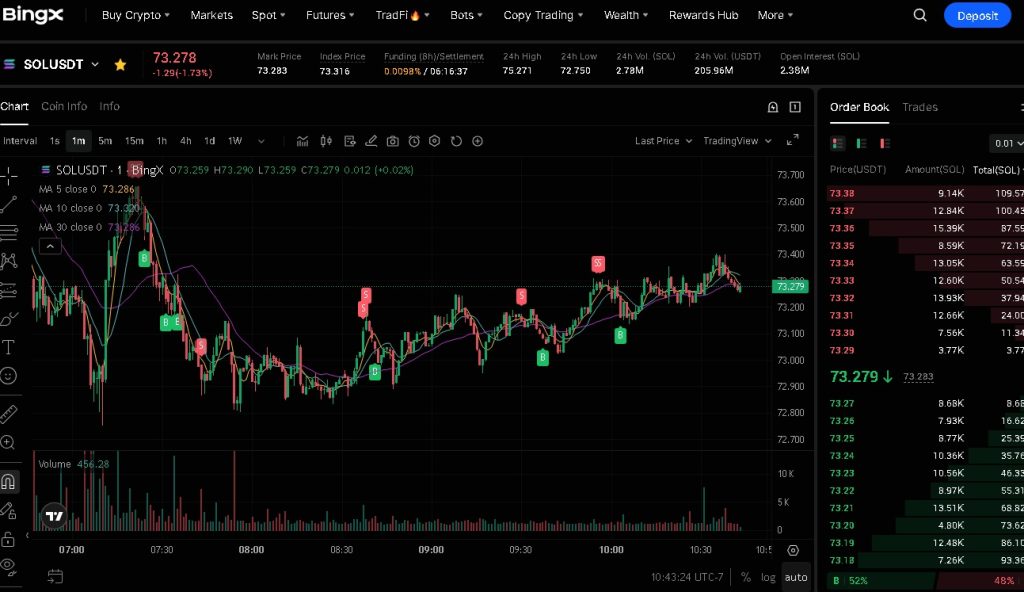Select the brush drawing tool

pos(8,319)
